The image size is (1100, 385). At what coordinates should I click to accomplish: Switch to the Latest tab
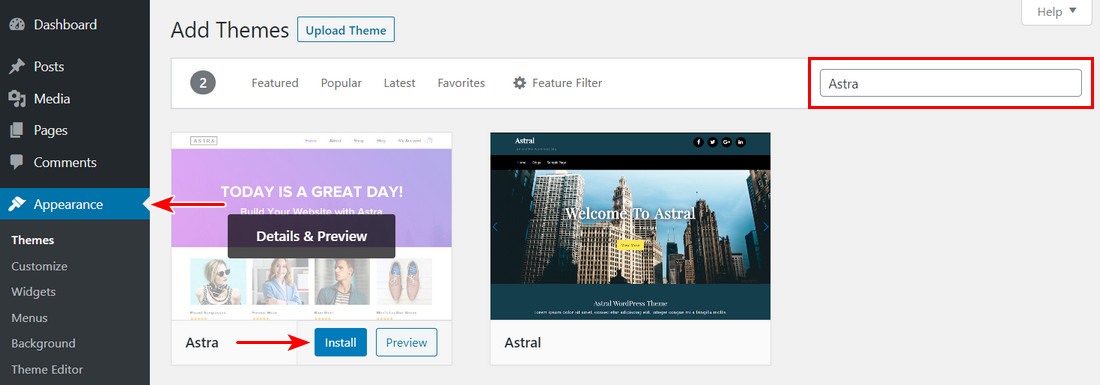pos(399,83)
